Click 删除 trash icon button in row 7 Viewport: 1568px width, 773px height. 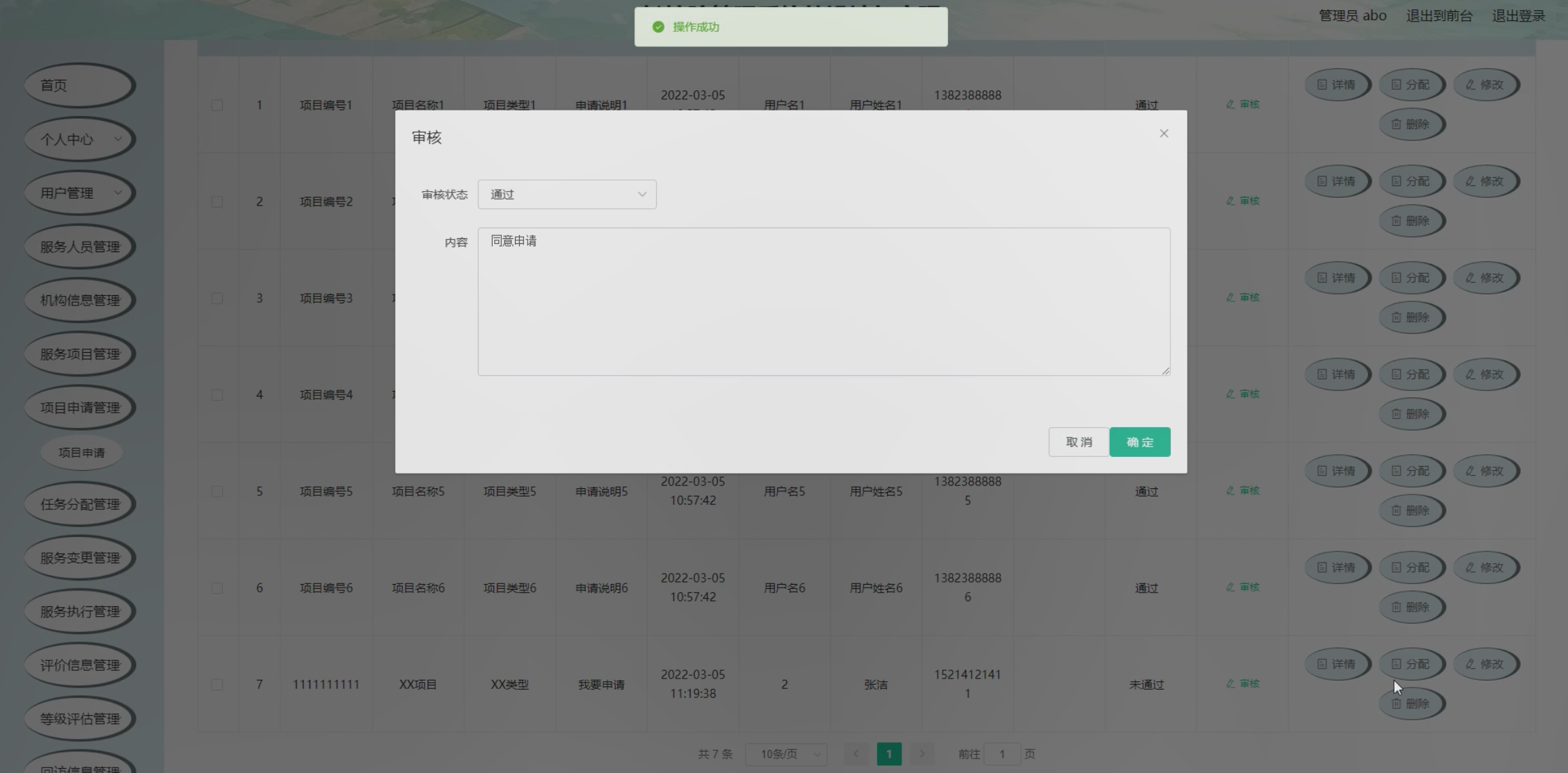(1411, 704)
